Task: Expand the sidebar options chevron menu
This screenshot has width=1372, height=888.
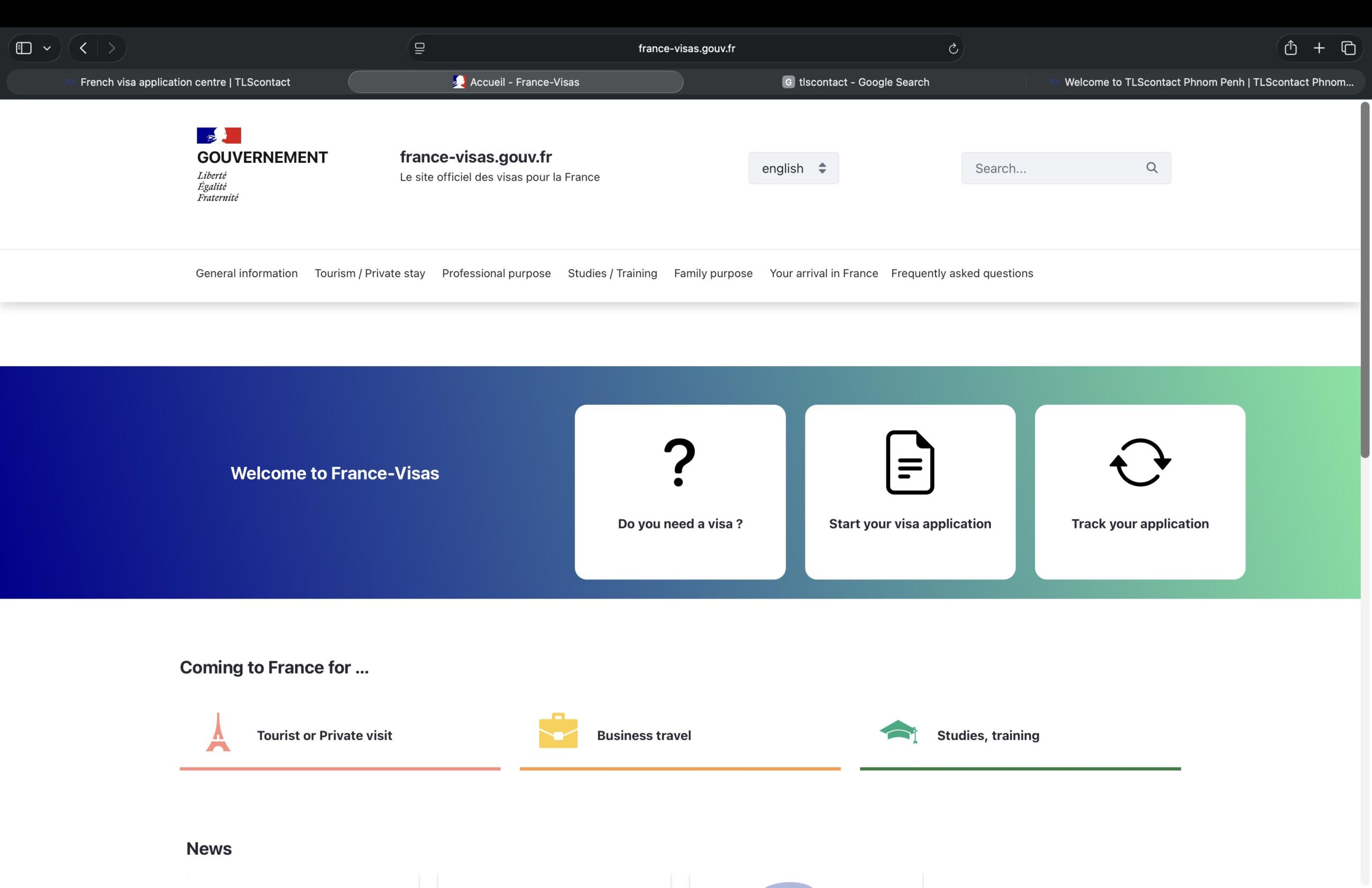Action: (47, 48)
